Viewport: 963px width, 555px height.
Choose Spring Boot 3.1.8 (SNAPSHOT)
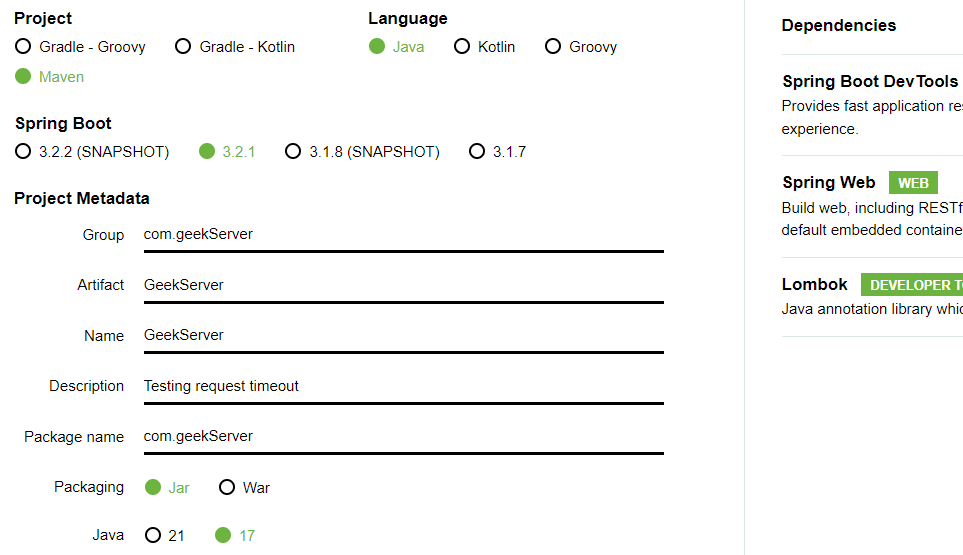tap(293, 152)
